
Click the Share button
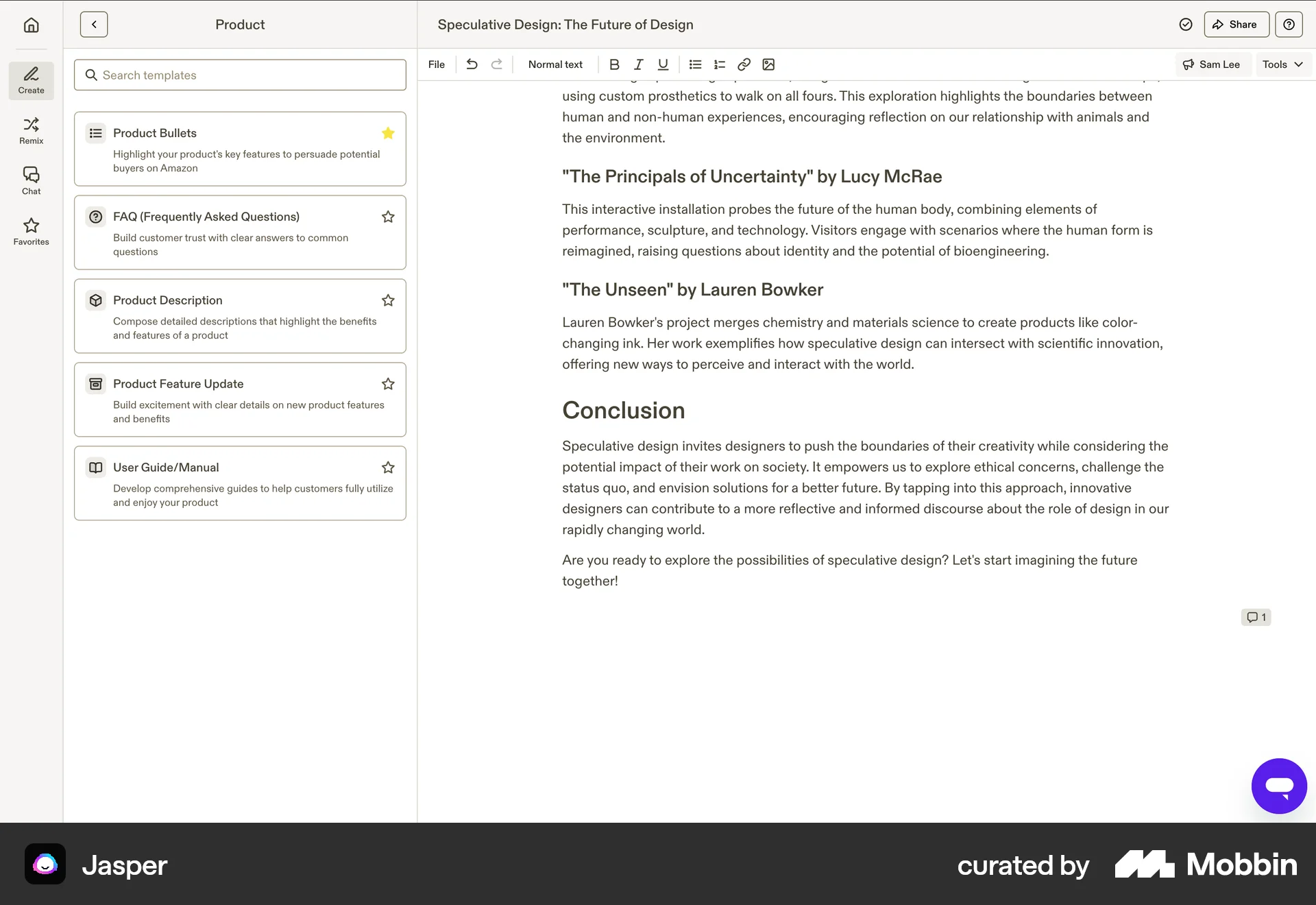[x=1236, y=25]
